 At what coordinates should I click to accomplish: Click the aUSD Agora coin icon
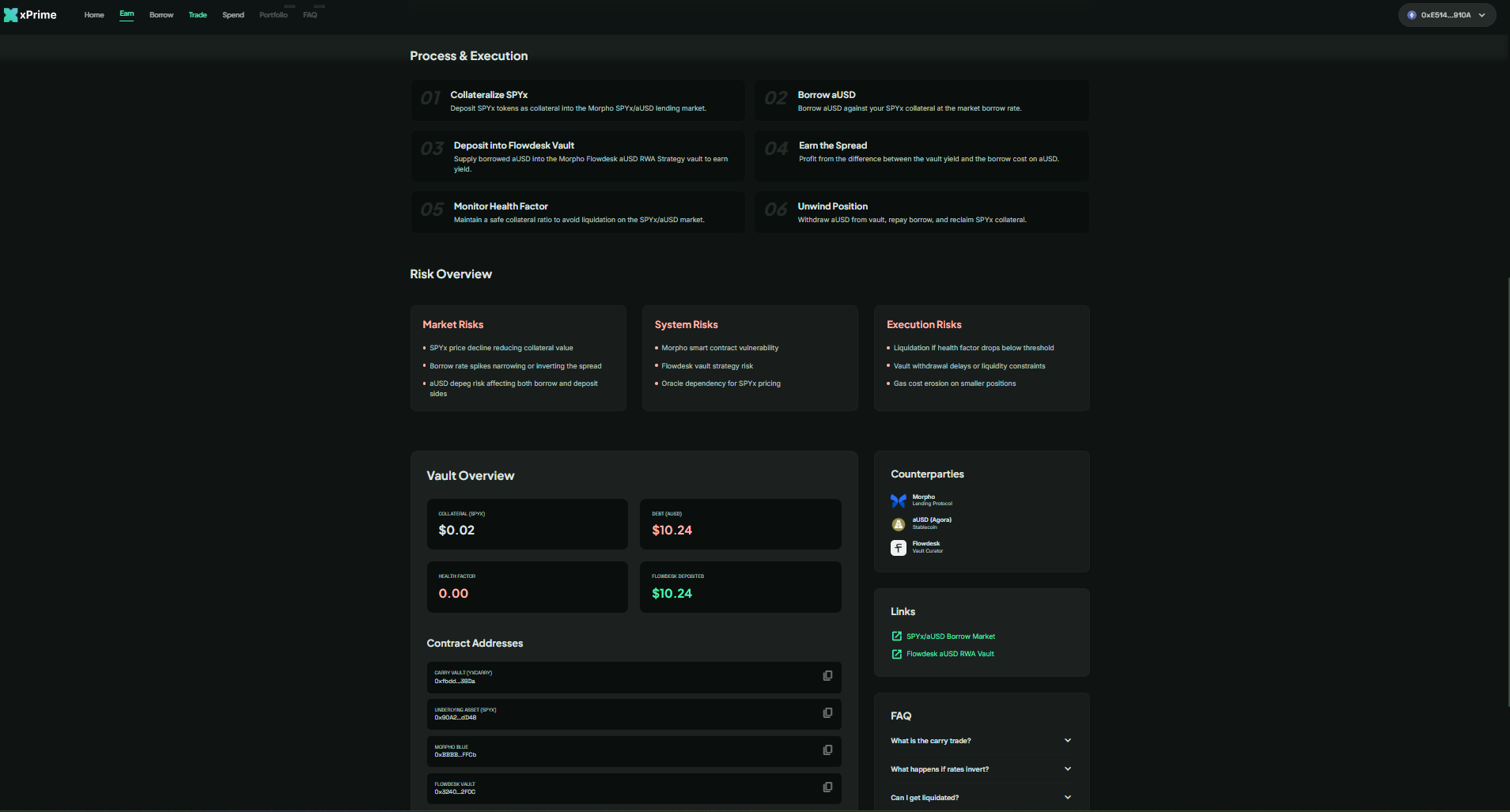click(899, 524)
